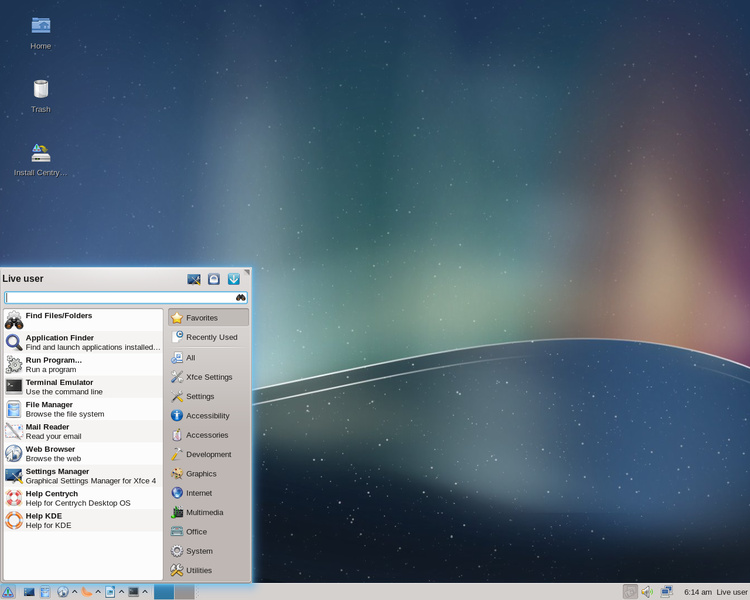Viewport: 750px width, 600px height.
Task: Switch to the second workspace in pager
Action: coord(185,592)
